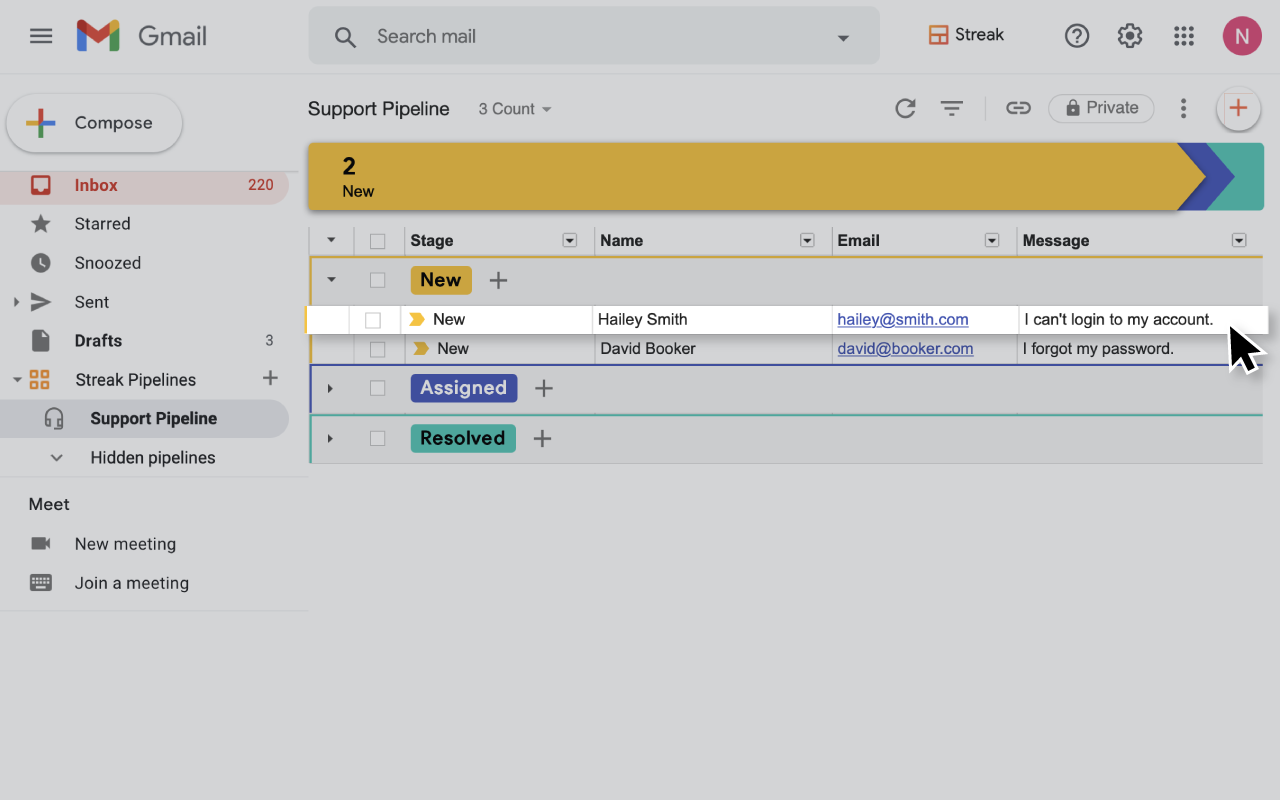Open the Google apps grid
The width and height of the screenshot is (1280, 800).
click(x=1184, y=36)
